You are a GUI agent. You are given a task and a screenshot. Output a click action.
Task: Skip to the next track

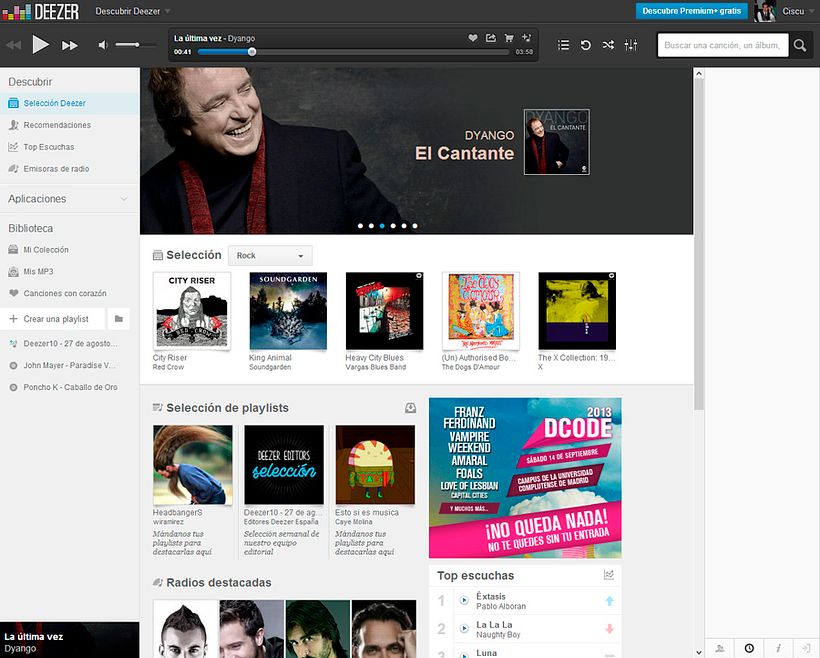click(x=70, y=46)
